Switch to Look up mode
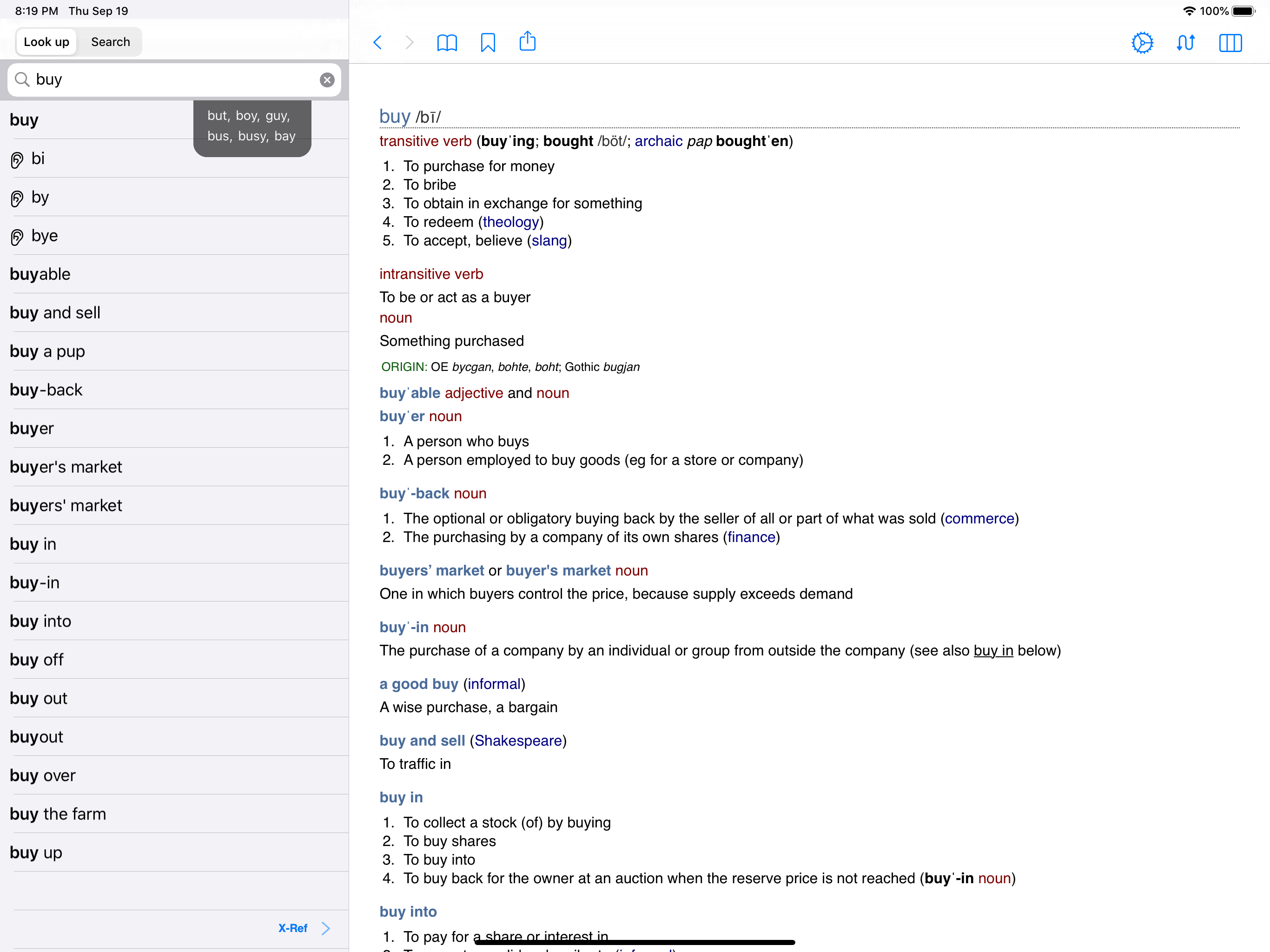Viewport: 1270px width, 952px height. click(46, 42)
